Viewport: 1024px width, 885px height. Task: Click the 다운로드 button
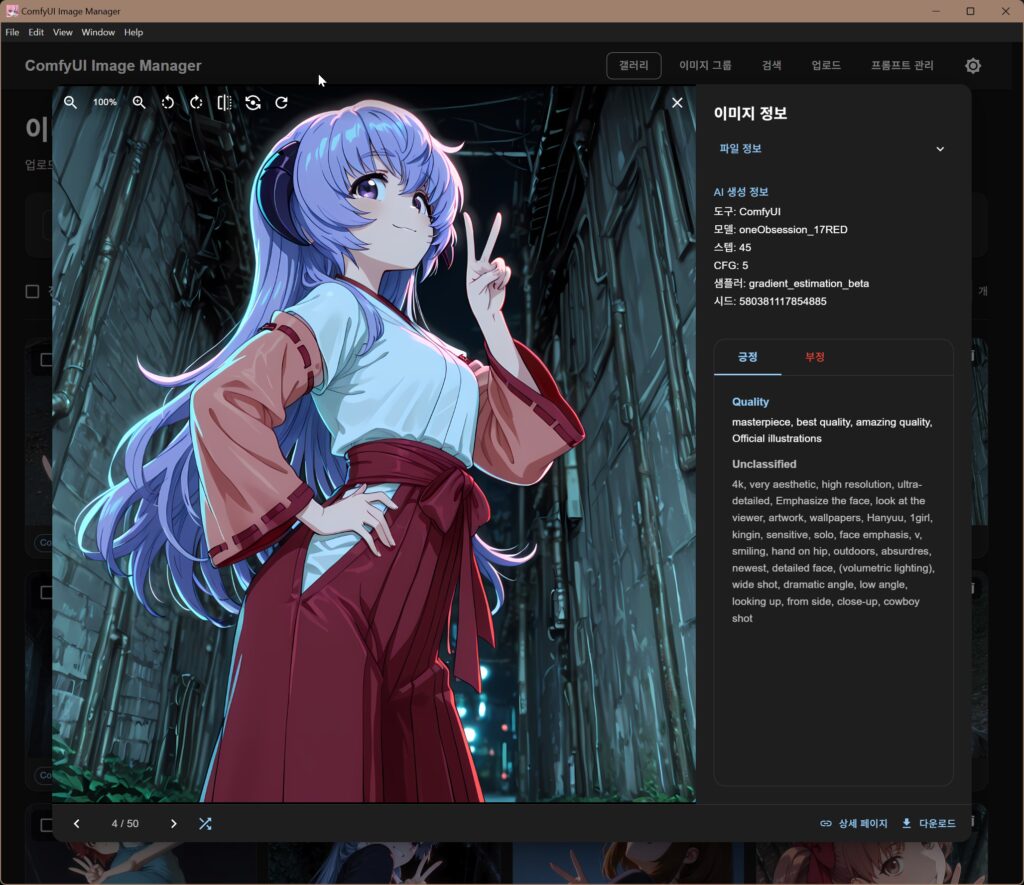pos(928,823)
